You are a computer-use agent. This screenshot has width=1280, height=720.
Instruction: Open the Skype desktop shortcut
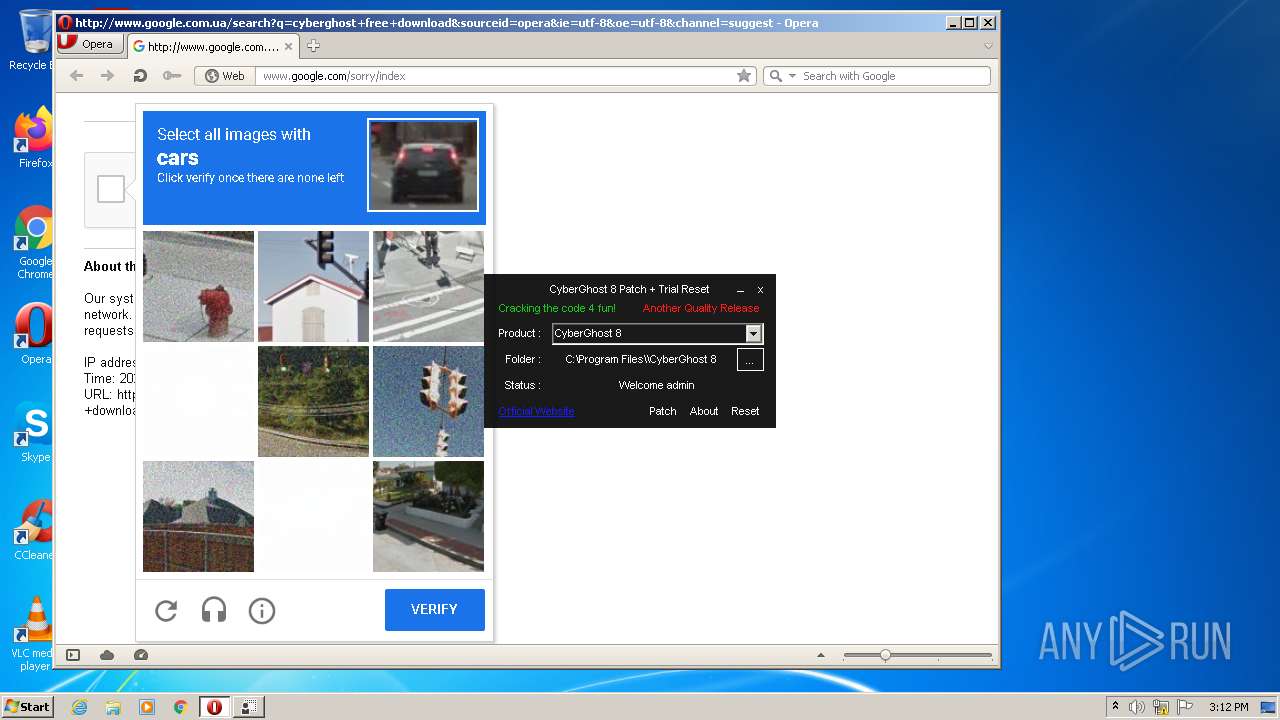tap(34, 432)
